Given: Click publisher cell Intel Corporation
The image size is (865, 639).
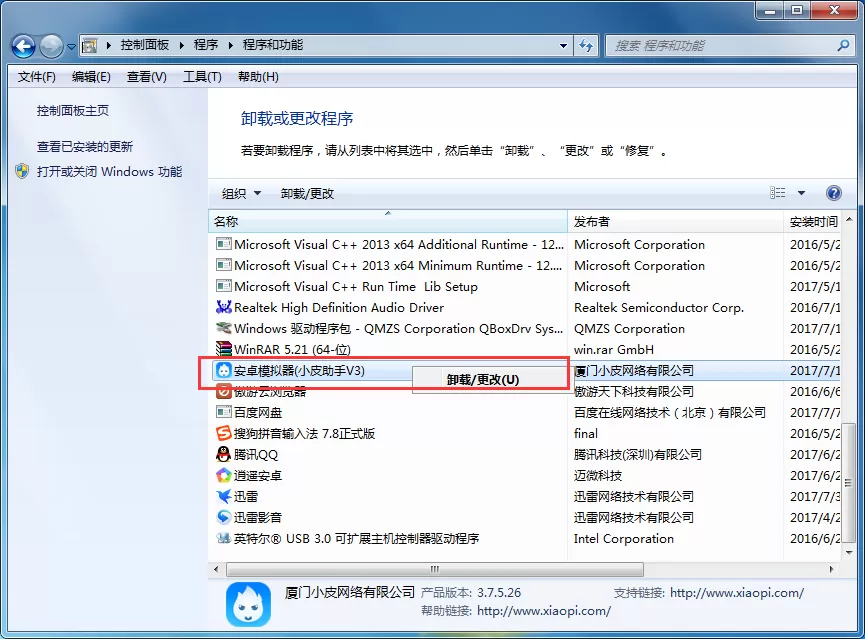Looking at the screenshot, I should [623, 539].
